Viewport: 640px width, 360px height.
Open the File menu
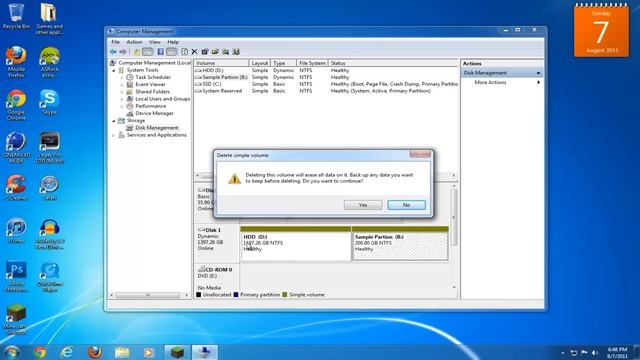116,42
